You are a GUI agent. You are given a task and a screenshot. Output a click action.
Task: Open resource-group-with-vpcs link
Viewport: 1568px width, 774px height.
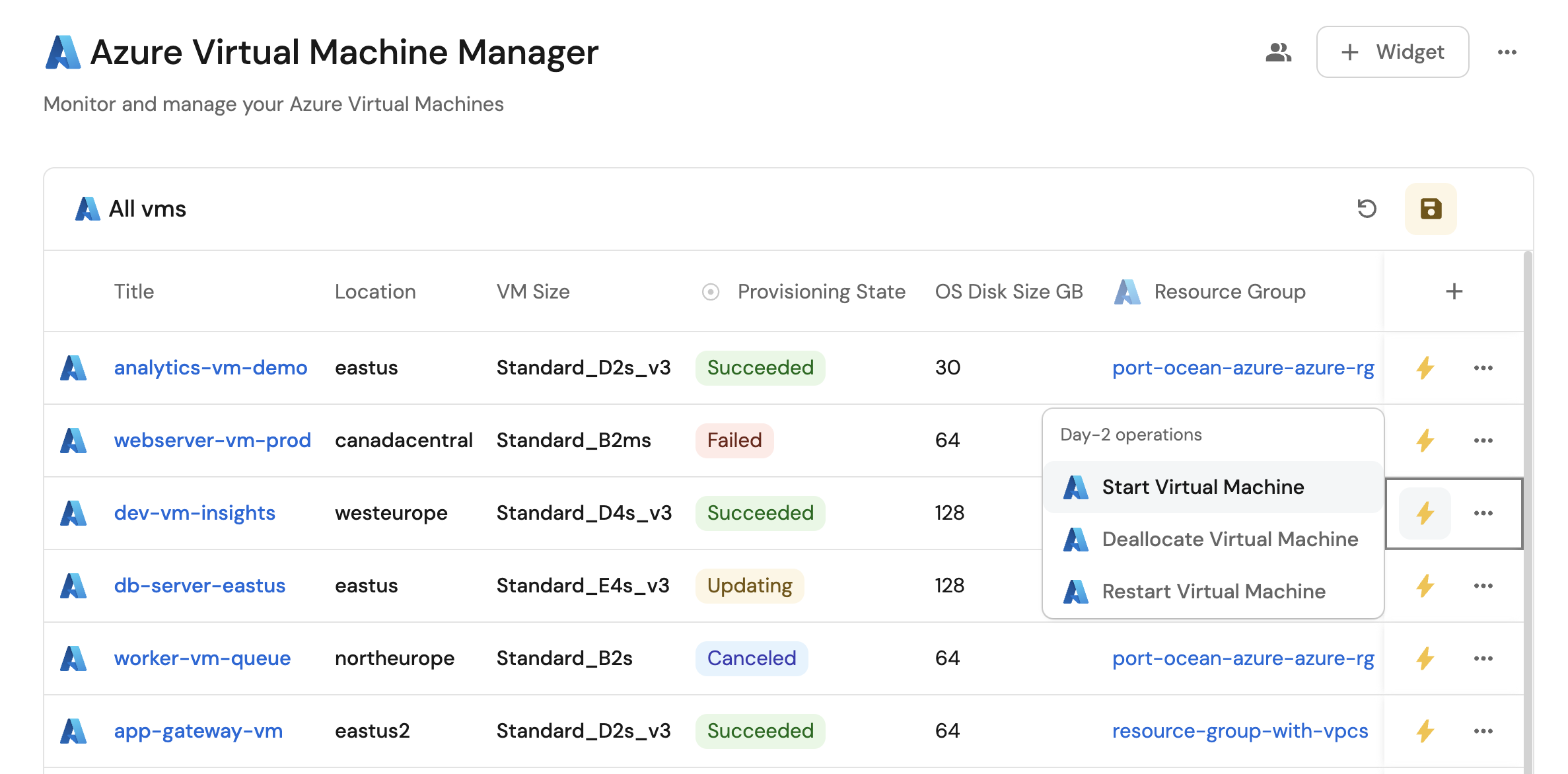1240,731
